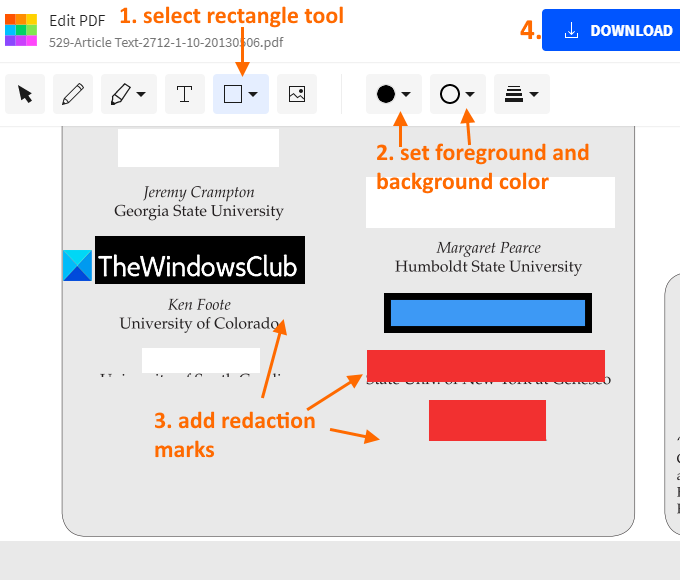Click the PDF file name text
This screenshot has width=680, height=580.
tap(166, 43)
